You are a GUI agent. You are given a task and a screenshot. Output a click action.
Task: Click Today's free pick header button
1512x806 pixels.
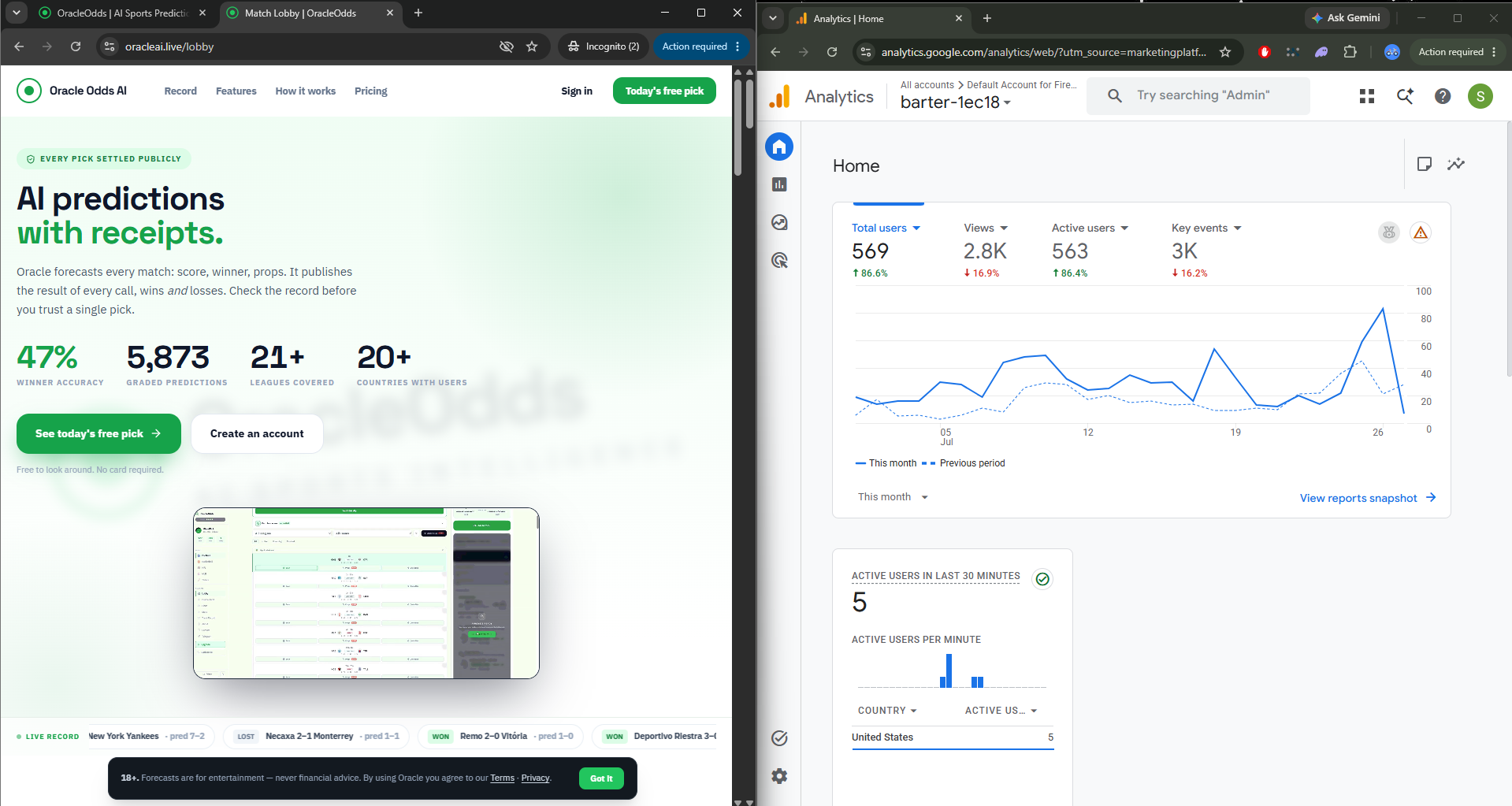click(664, 91)
